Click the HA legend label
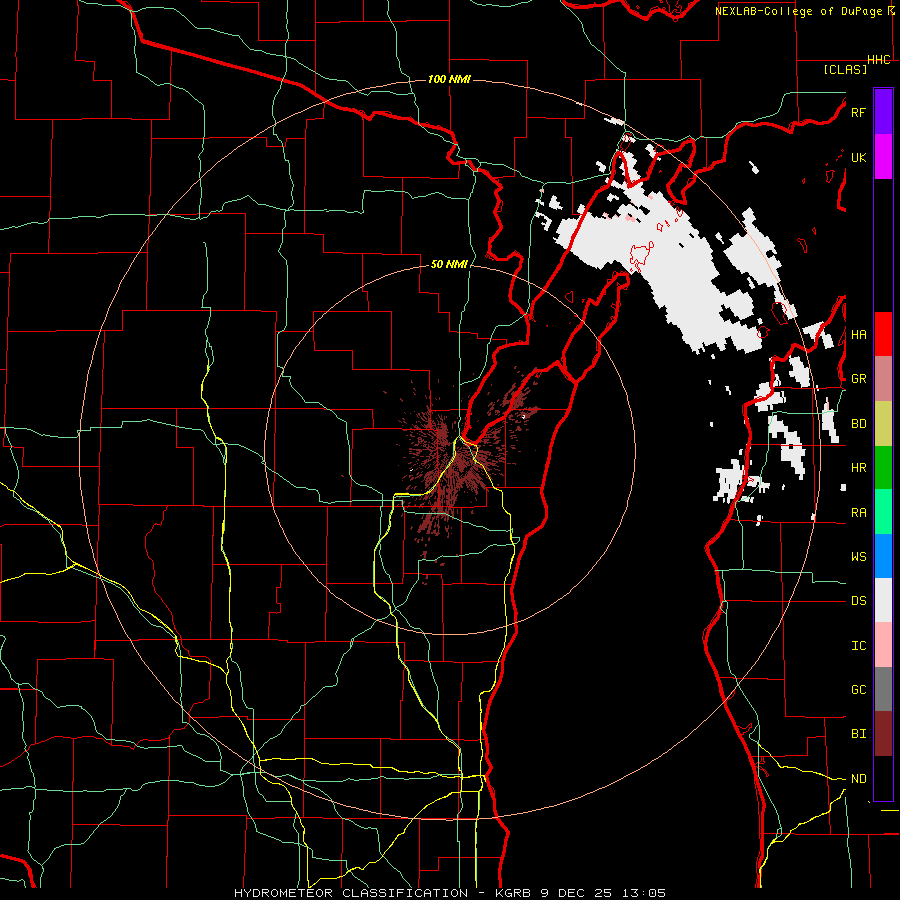Image resolution: width=900 pixels, height=900 pixels. [x=858, y=335]
